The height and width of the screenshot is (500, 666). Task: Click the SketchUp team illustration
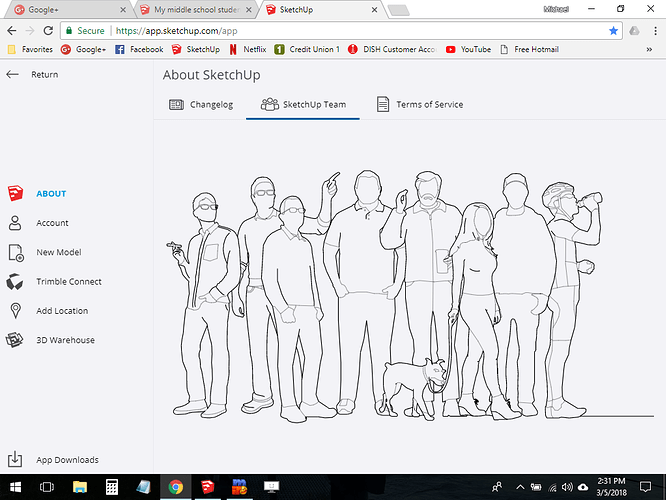(x=409, y=296)
